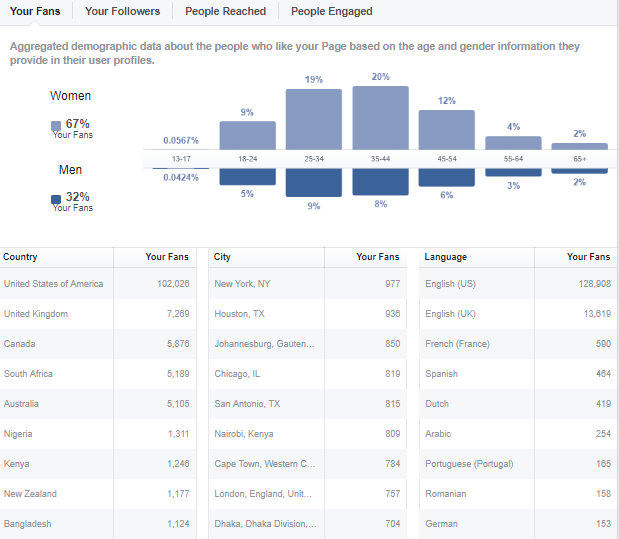Click the women 35-44 bar showing 20%
Screen dimensions: 619x539
[380, 117]
